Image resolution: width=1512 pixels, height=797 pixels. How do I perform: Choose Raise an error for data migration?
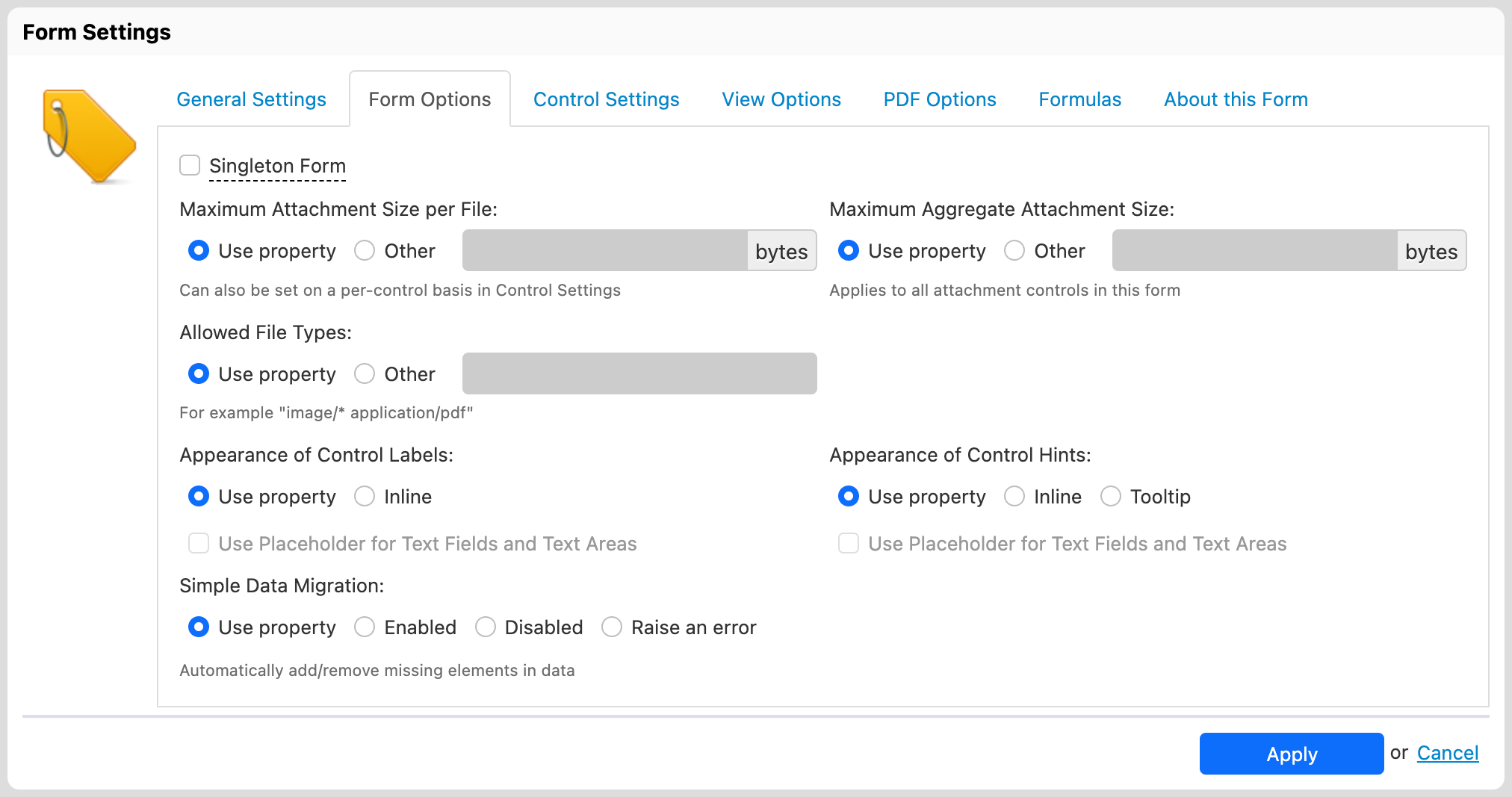point(612,627)
